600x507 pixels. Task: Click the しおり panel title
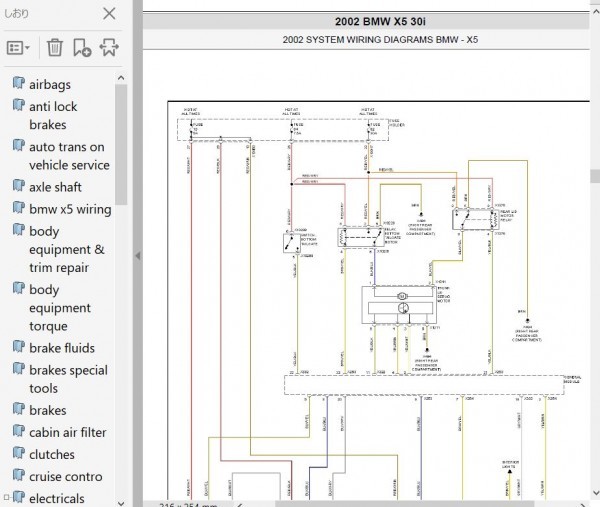click(16, 14)
